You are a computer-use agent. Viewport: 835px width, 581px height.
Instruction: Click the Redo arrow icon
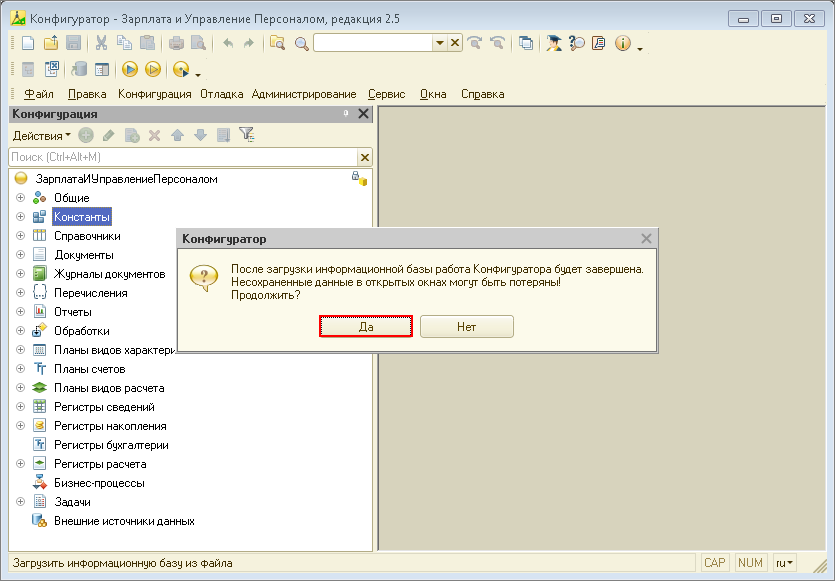(249, 43)
